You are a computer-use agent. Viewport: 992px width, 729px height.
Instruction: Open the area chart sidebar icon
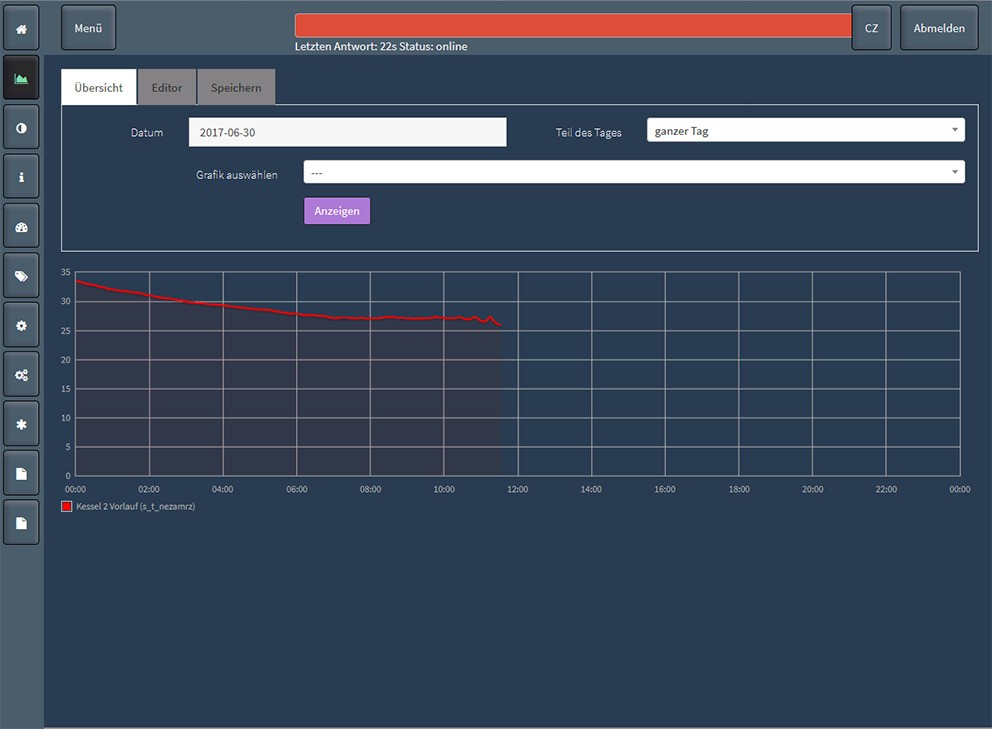(x=21, y=78)
